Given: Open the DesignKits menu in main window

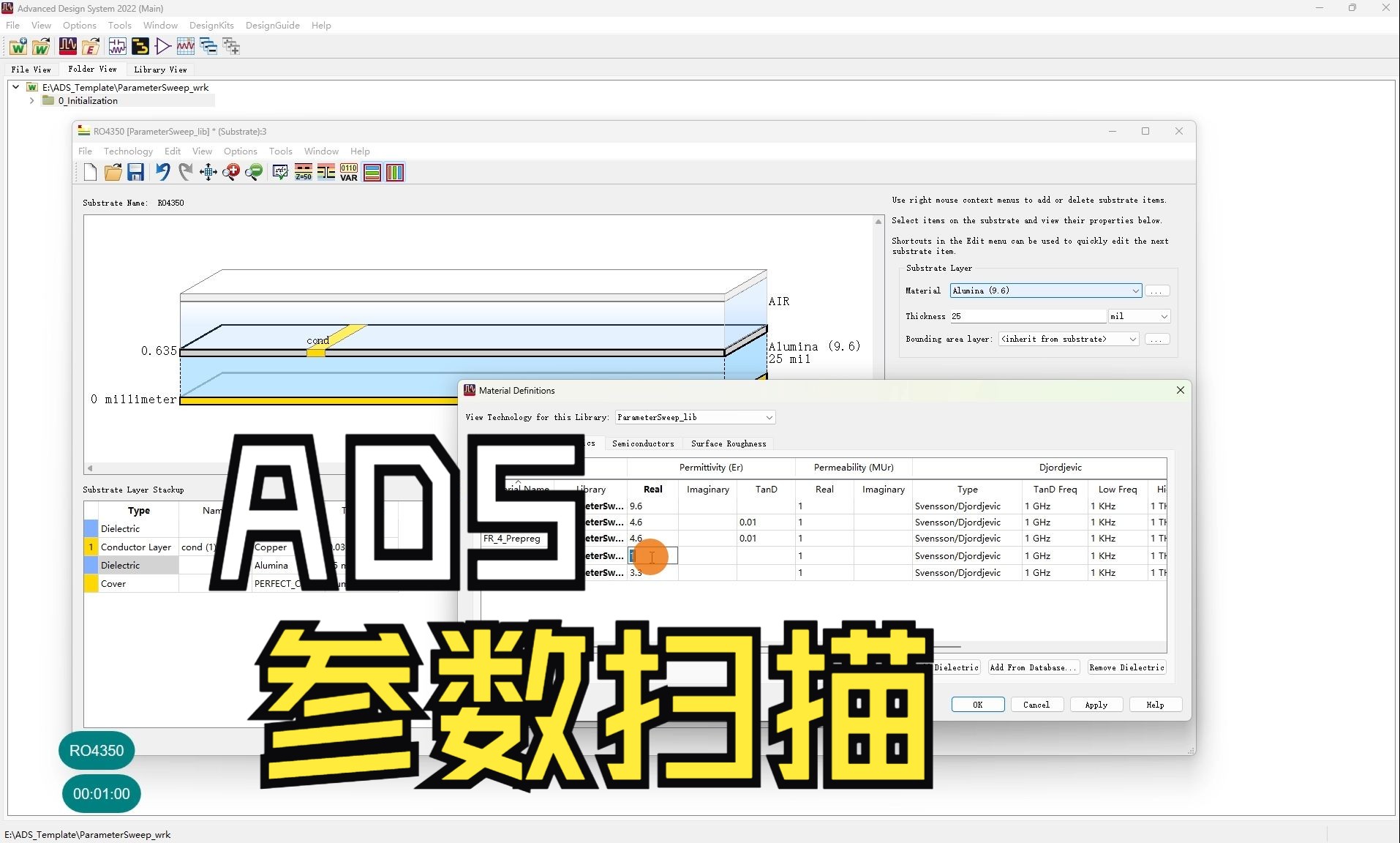Looking at the screenshot, I should coord(211,26).
